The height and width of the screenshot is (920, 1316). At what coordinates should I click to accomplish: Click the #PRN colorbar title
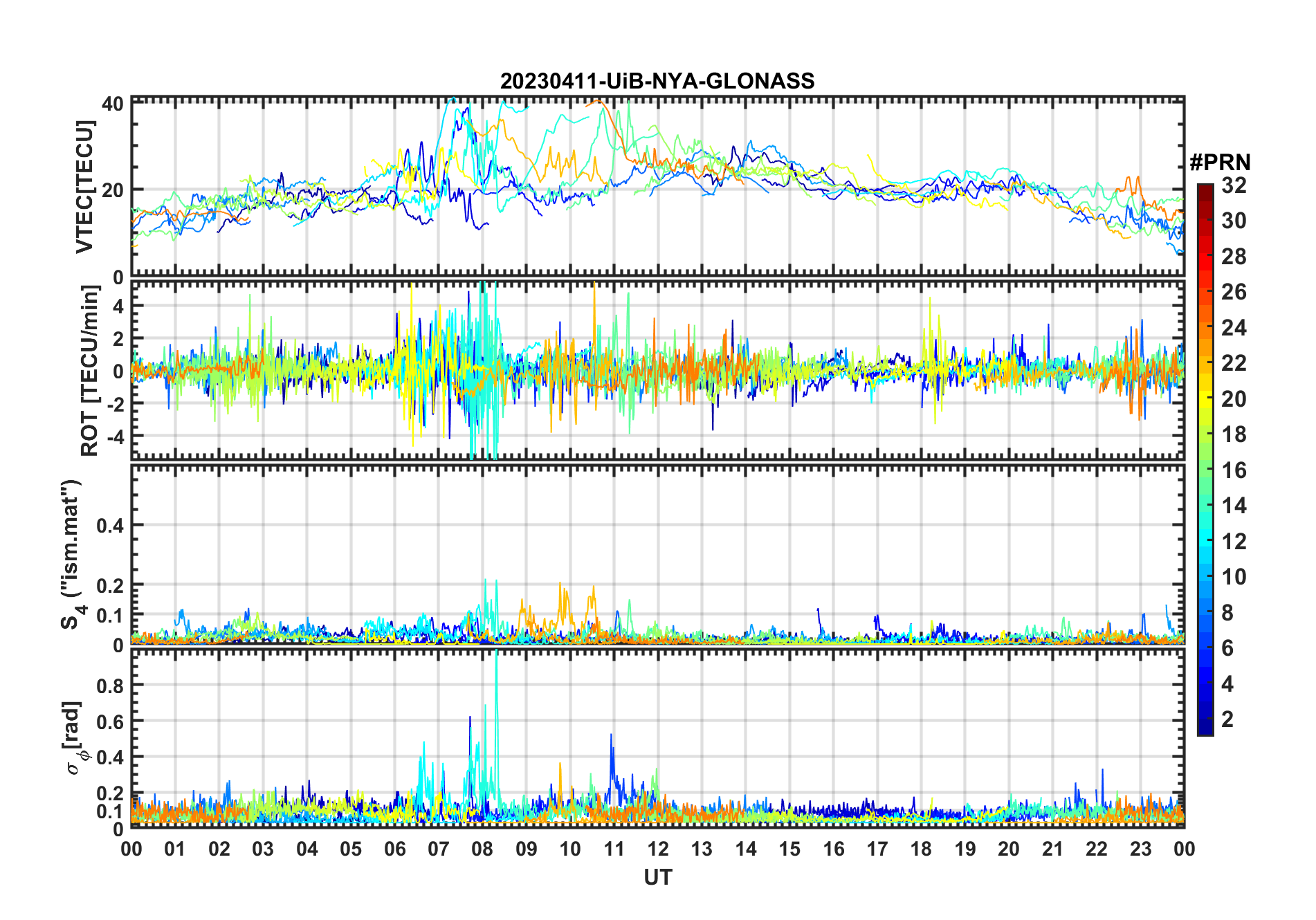click(x=1220, y=163)
